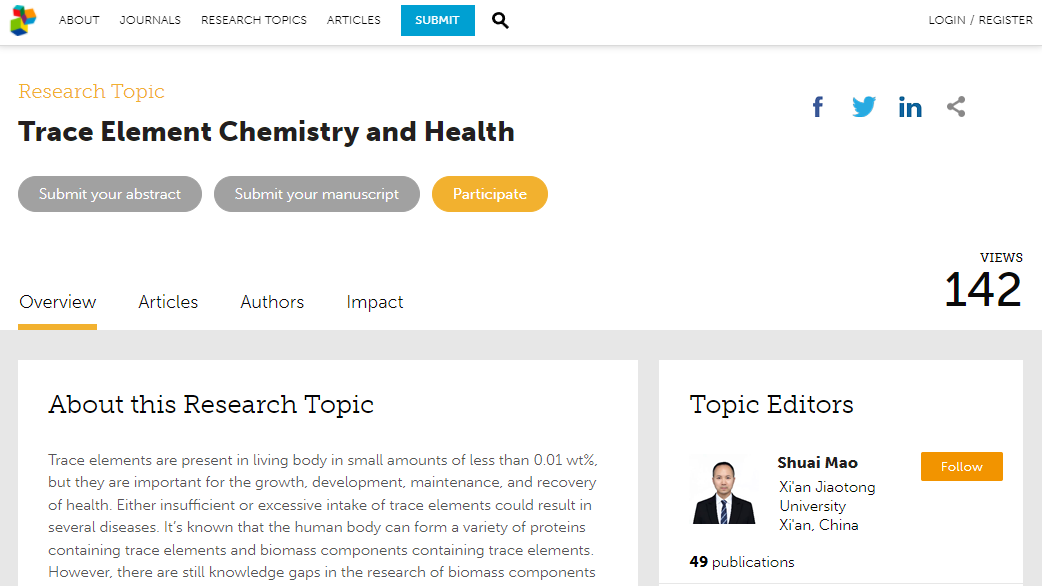This screenshot has height=586, width=1042.
Task: Click the blue Submit button
Action: click(x=437, y=20)
